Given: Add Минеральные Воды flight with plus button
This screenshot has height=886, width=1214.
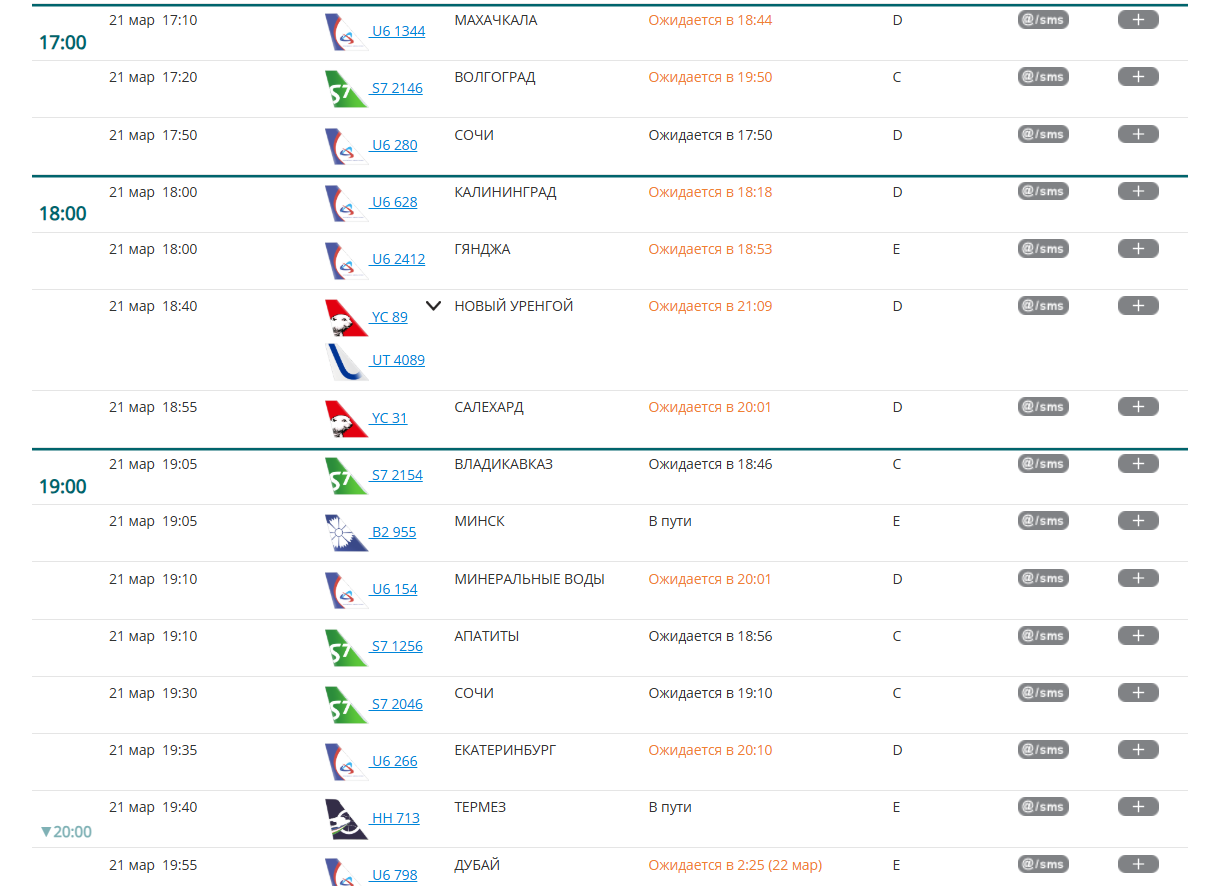Looking at the screenshot, I should click(1137, 578).
